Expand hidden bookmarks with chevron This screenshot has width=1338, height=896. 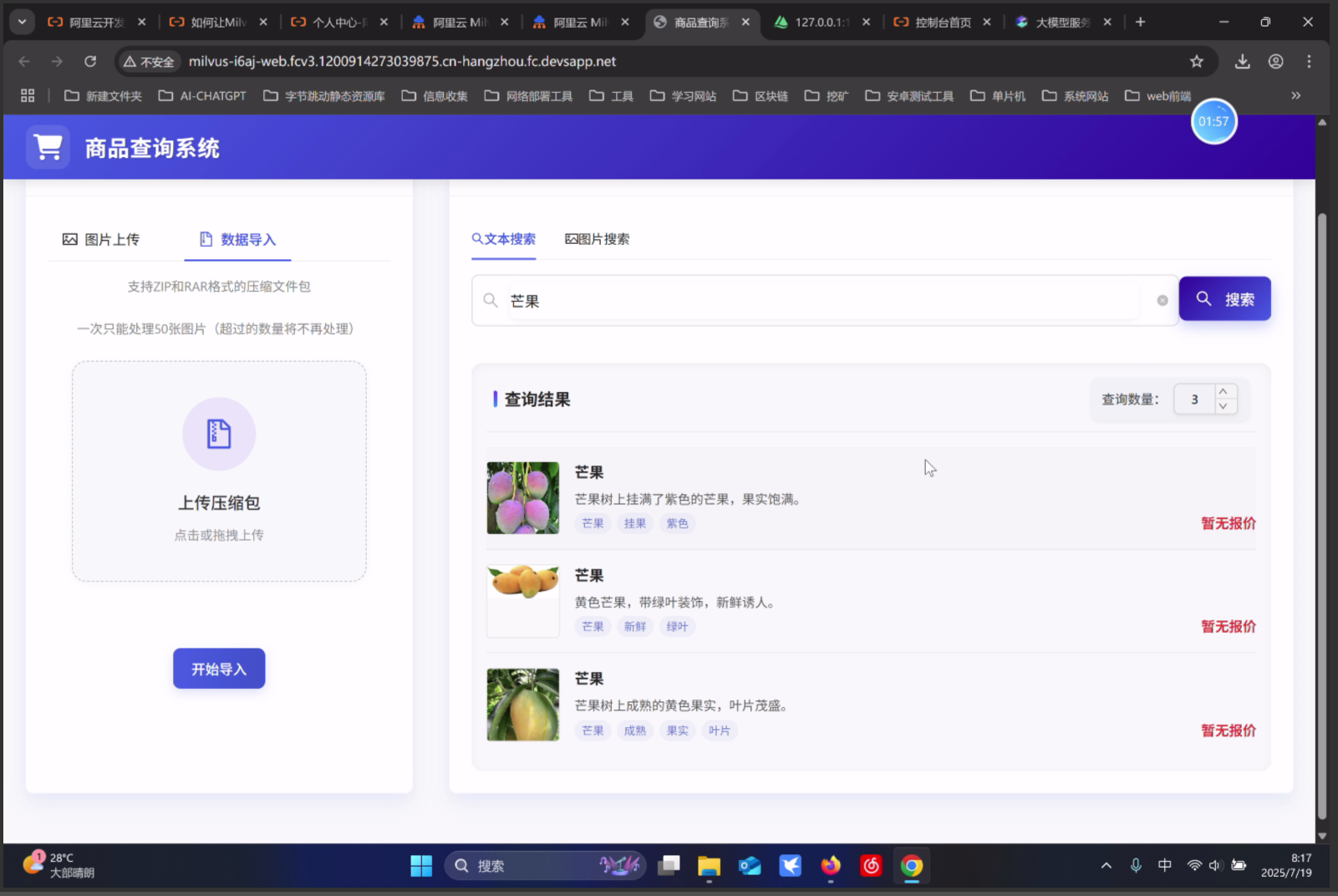(1295, 95)
